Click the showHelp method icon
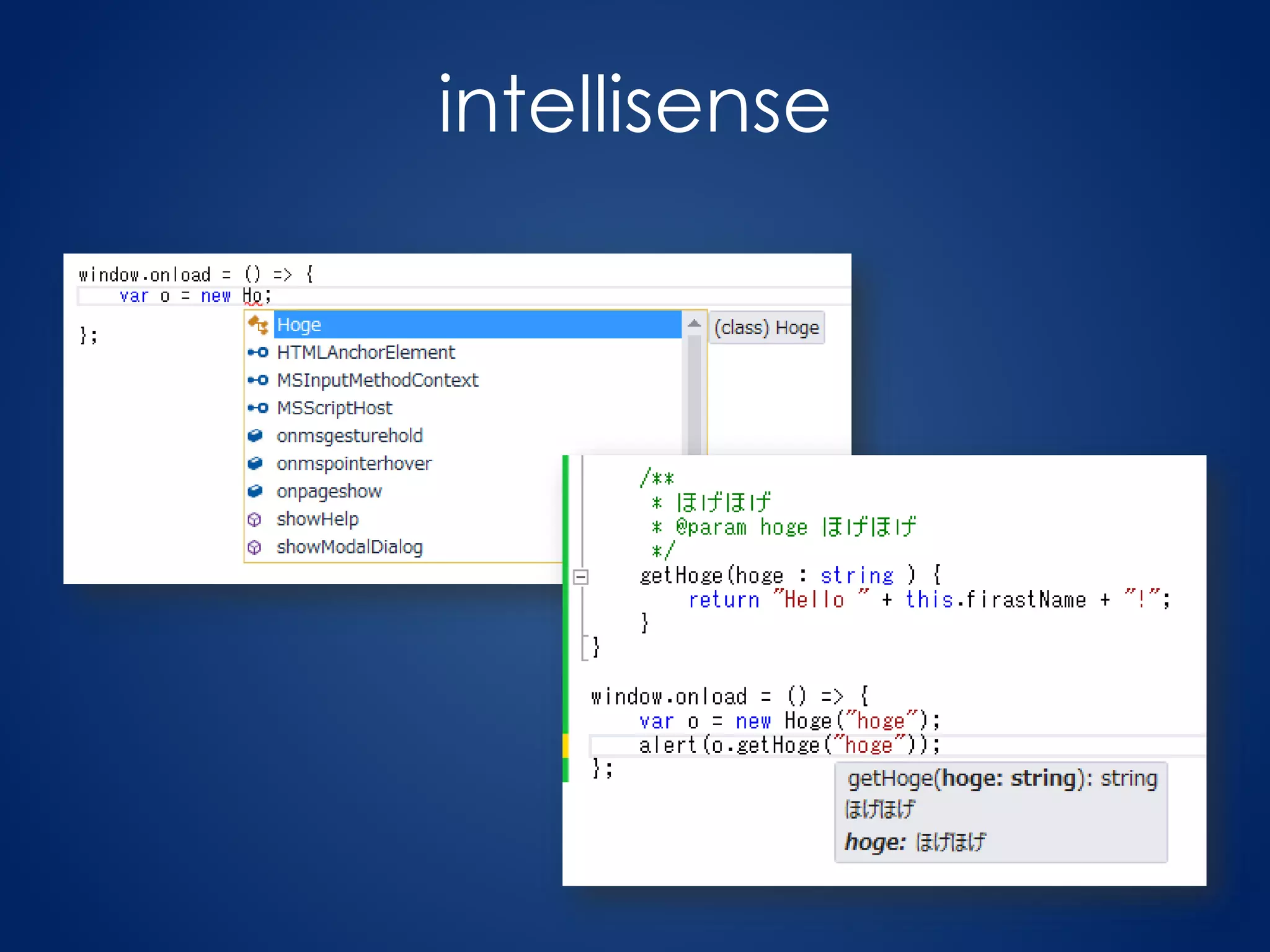The image size is (1270, 952). [x=254, y=519]
